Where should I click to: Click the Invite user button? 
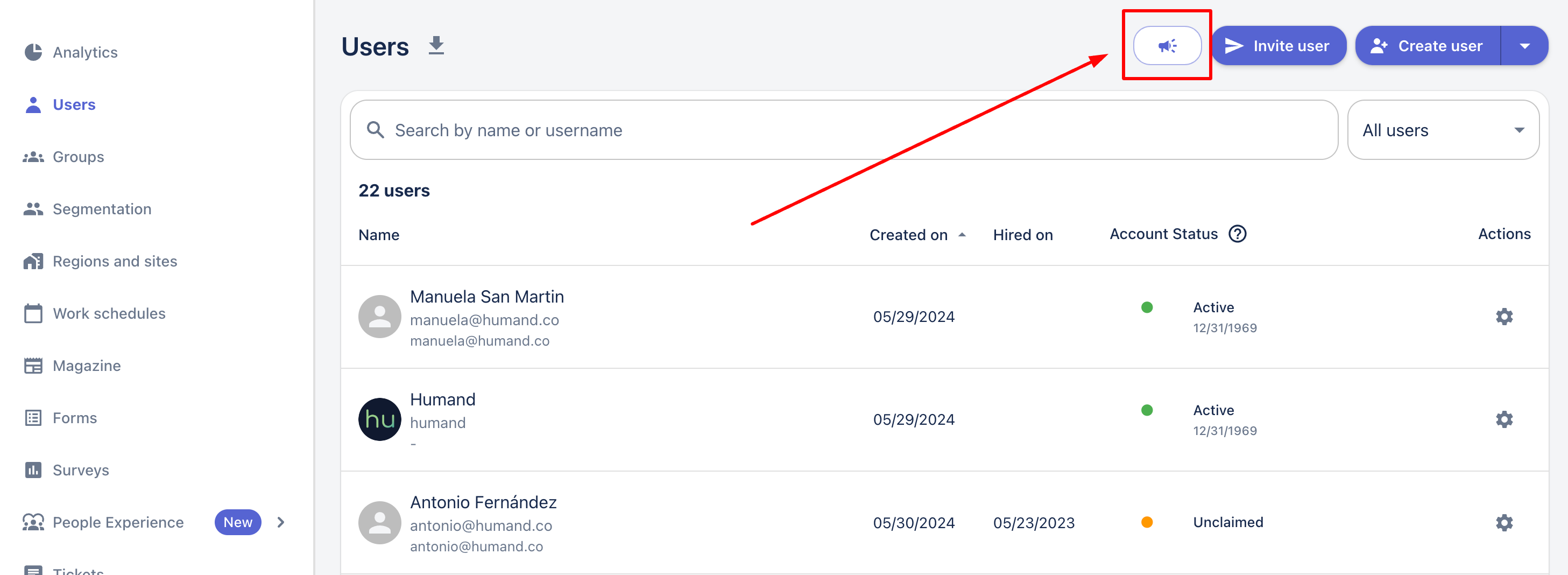1277,46
